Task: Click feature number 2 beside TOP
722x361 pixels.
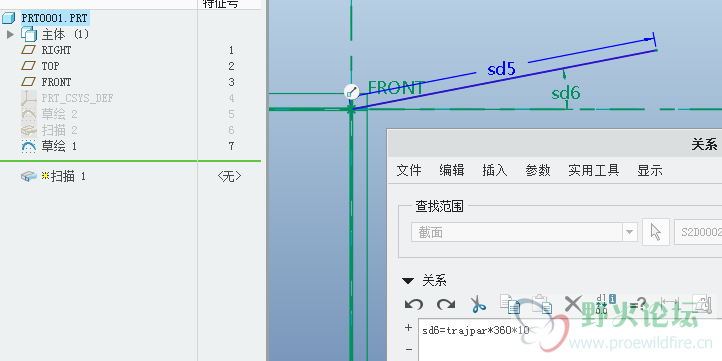Action: 231,66
